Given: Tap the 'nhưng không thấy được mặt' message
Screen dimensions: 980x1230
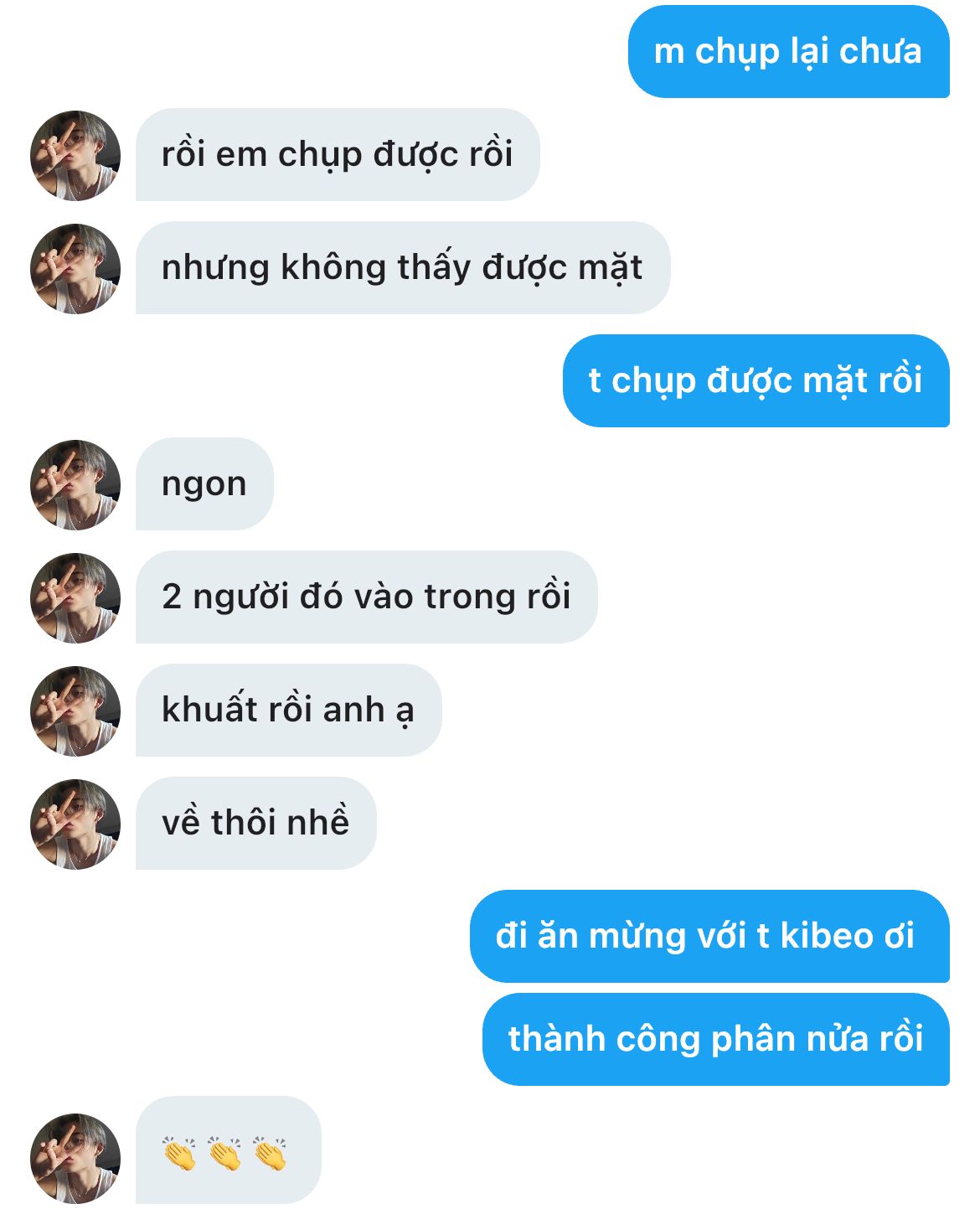Looking at the screenshot, I should (x=403, y=267).
